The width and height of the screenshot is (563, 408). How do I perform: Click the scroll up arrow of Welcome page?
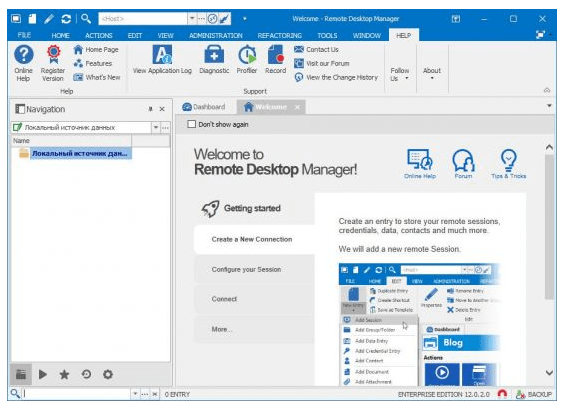tap(549, 147)
